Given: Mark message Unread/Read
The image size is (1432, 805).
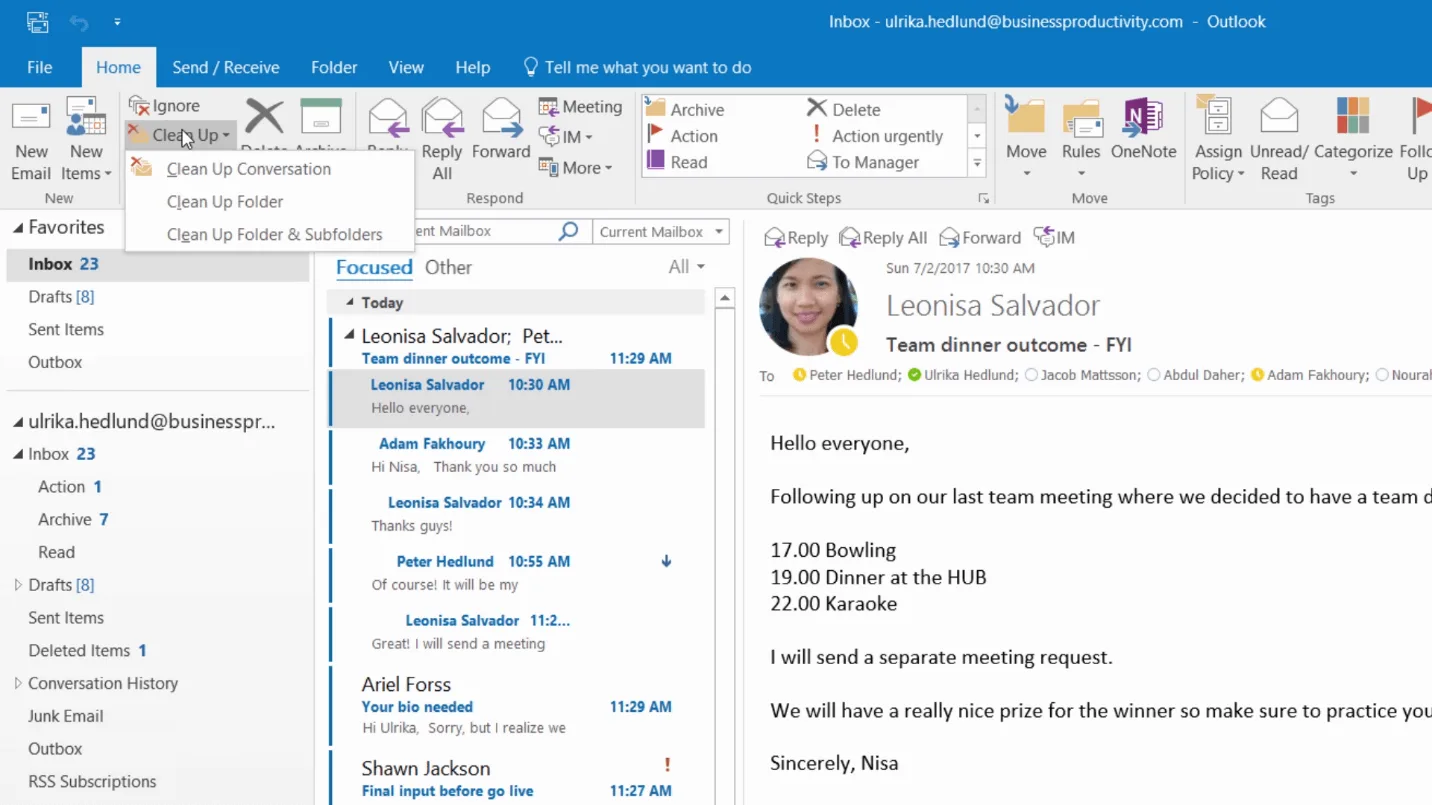Looking at the screenshot, I should coord(1279,139).
